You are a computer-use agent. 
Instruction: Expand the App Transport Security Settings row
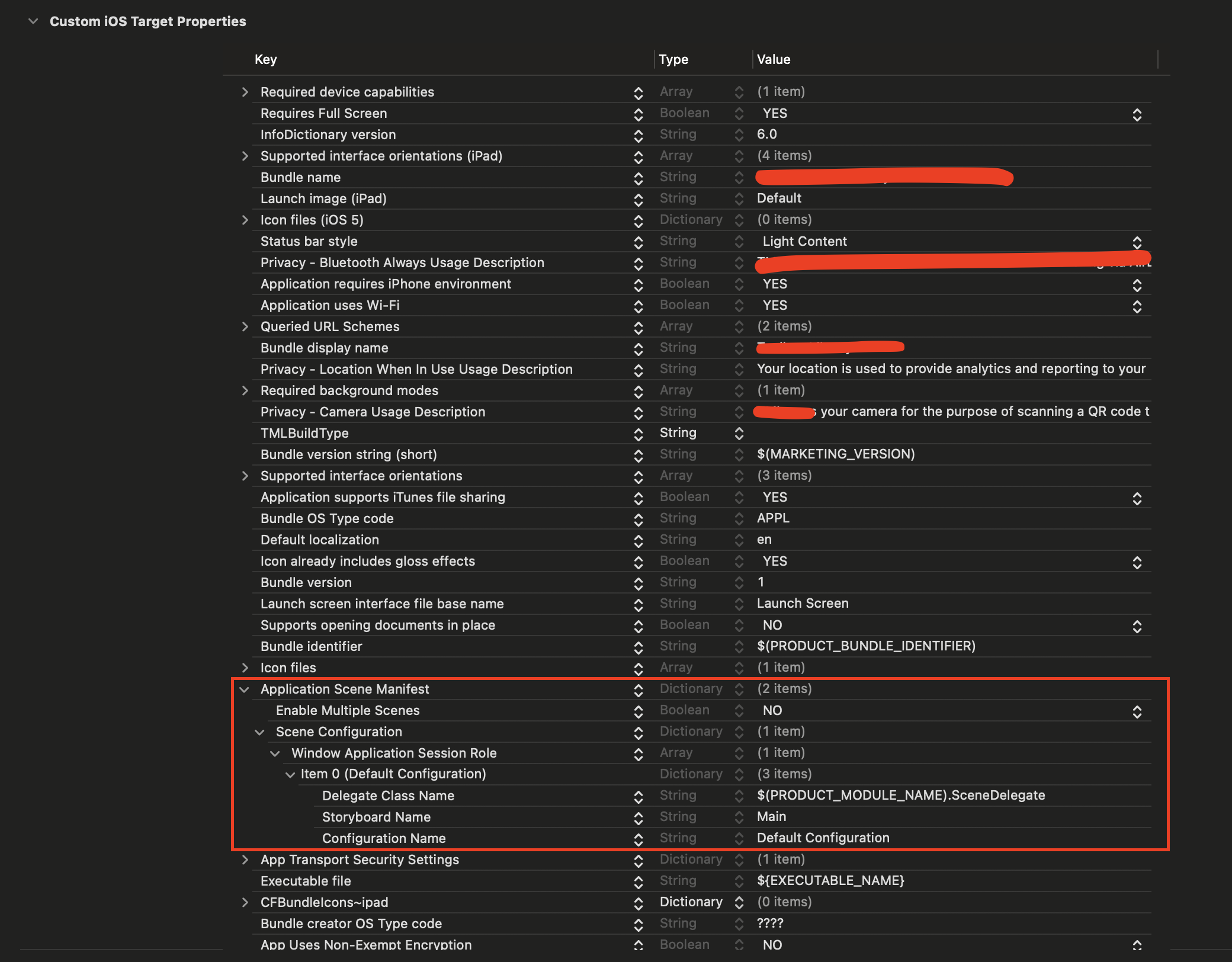coord(245,860)
